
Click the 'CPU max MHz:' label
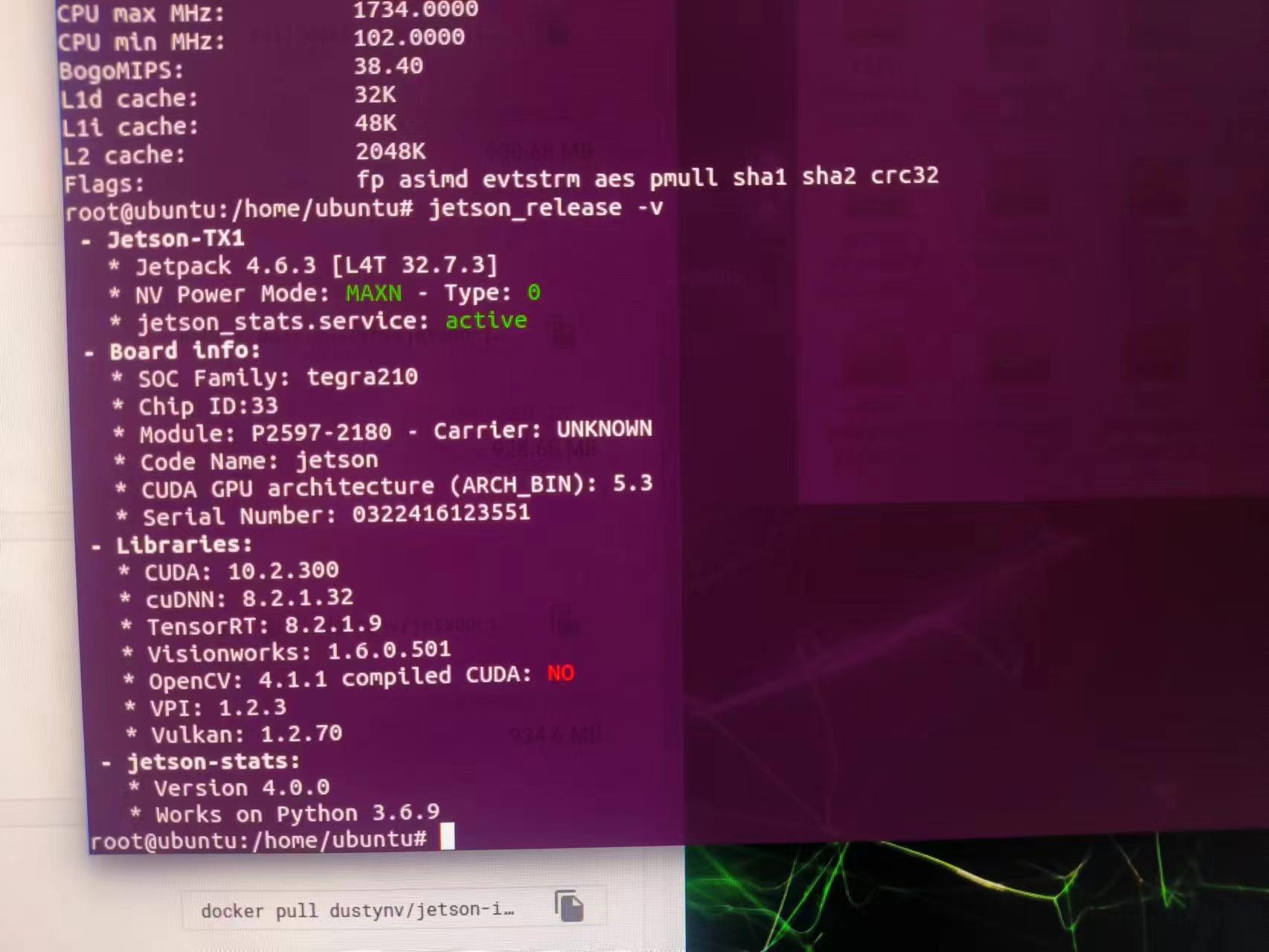pos(141,13)
